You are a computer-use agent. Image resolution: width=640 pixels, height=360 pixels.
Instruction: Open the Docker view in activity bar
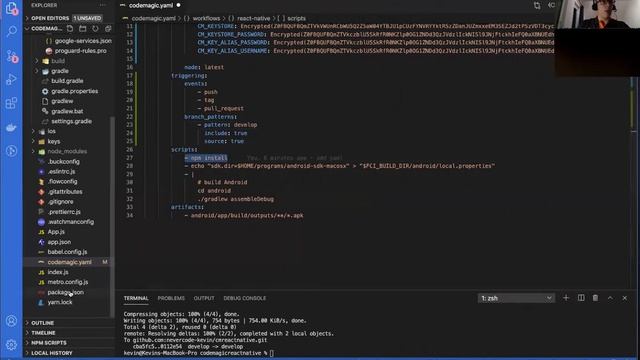pyautogui.click(x=11, y=127)
